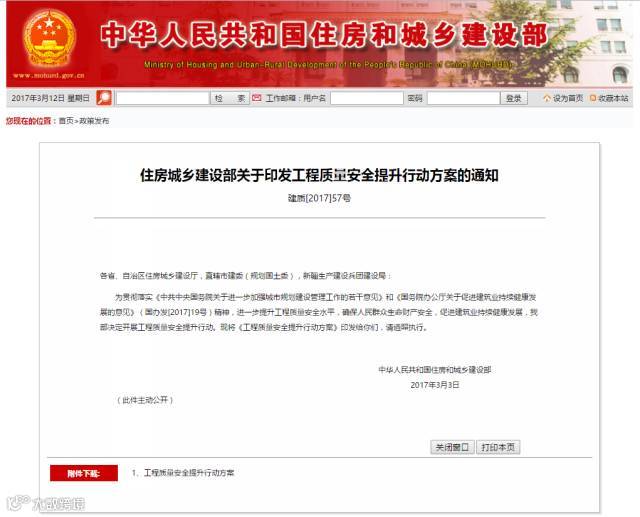640x517 pixels.
Task: Click the orange magnifier search icon
Action: coord(104,98)
